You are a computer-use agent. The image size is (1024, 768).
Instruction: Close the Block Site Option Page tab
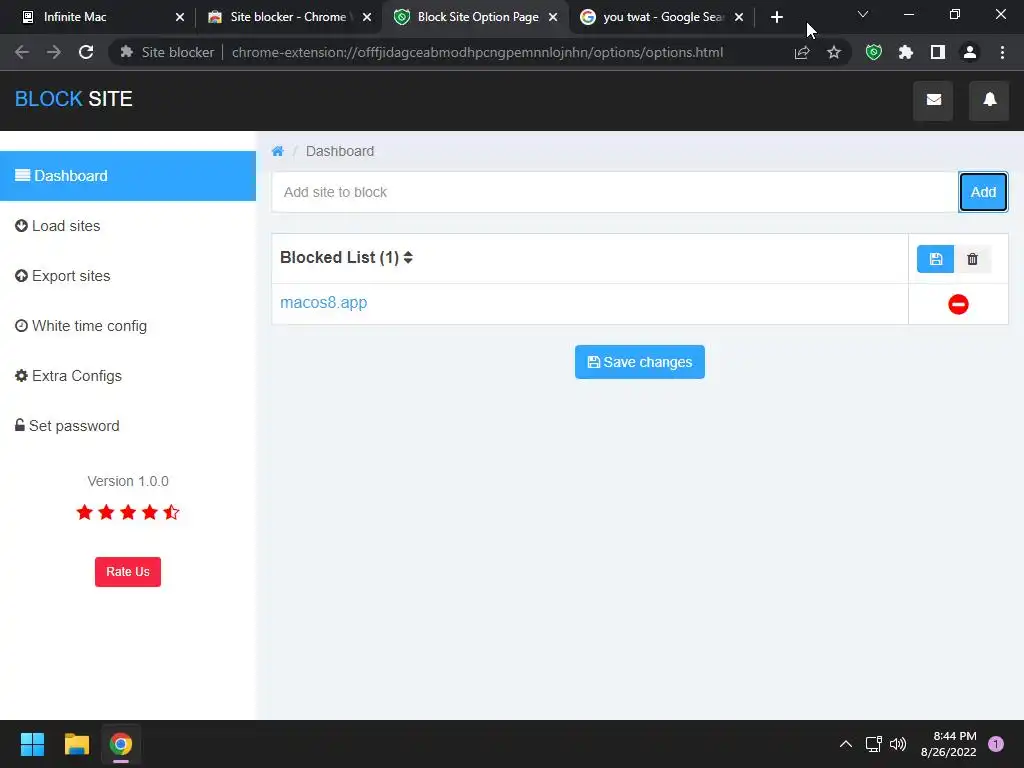tap(553, 17)
